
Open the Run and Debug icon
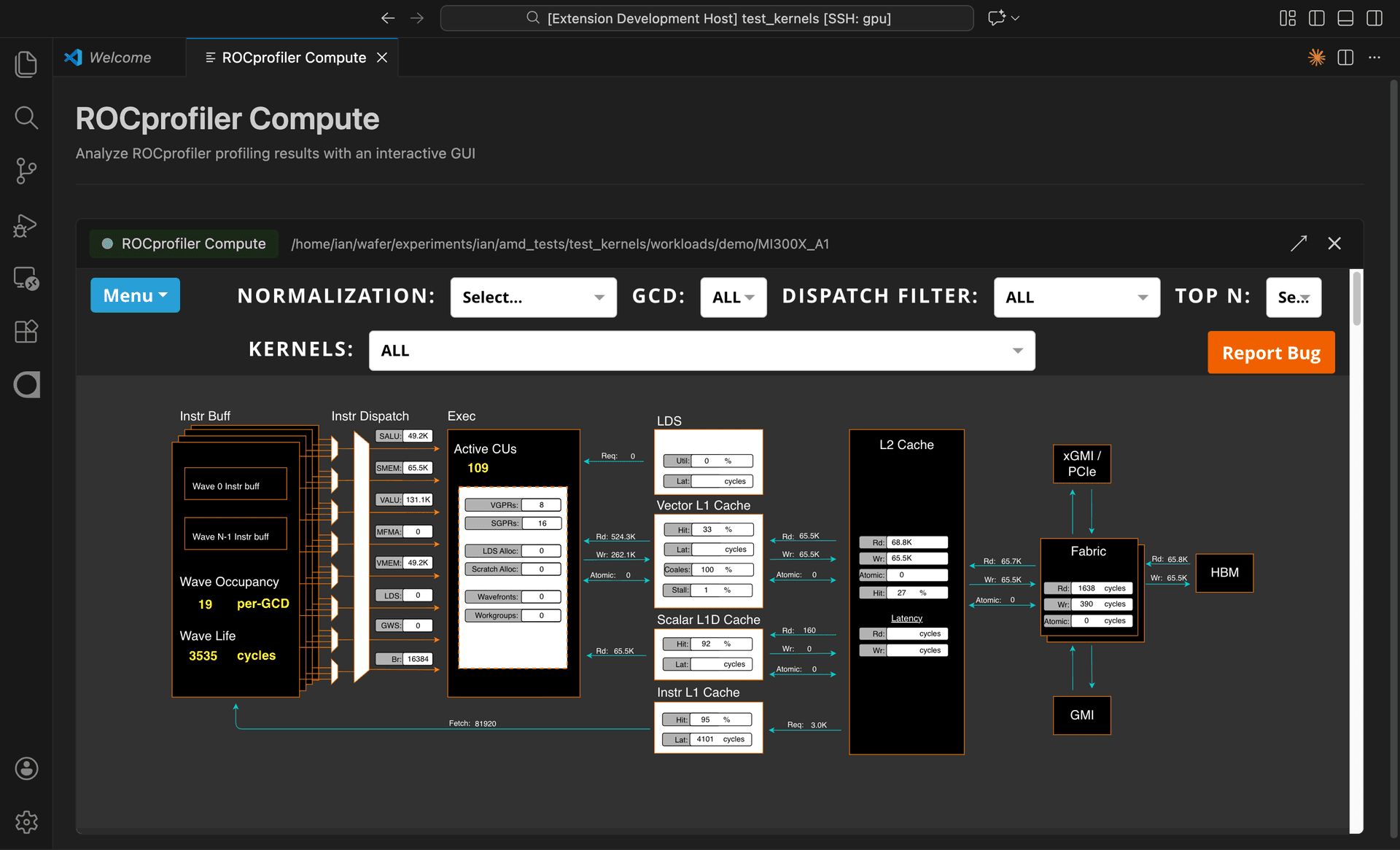[x=26, y=225]
